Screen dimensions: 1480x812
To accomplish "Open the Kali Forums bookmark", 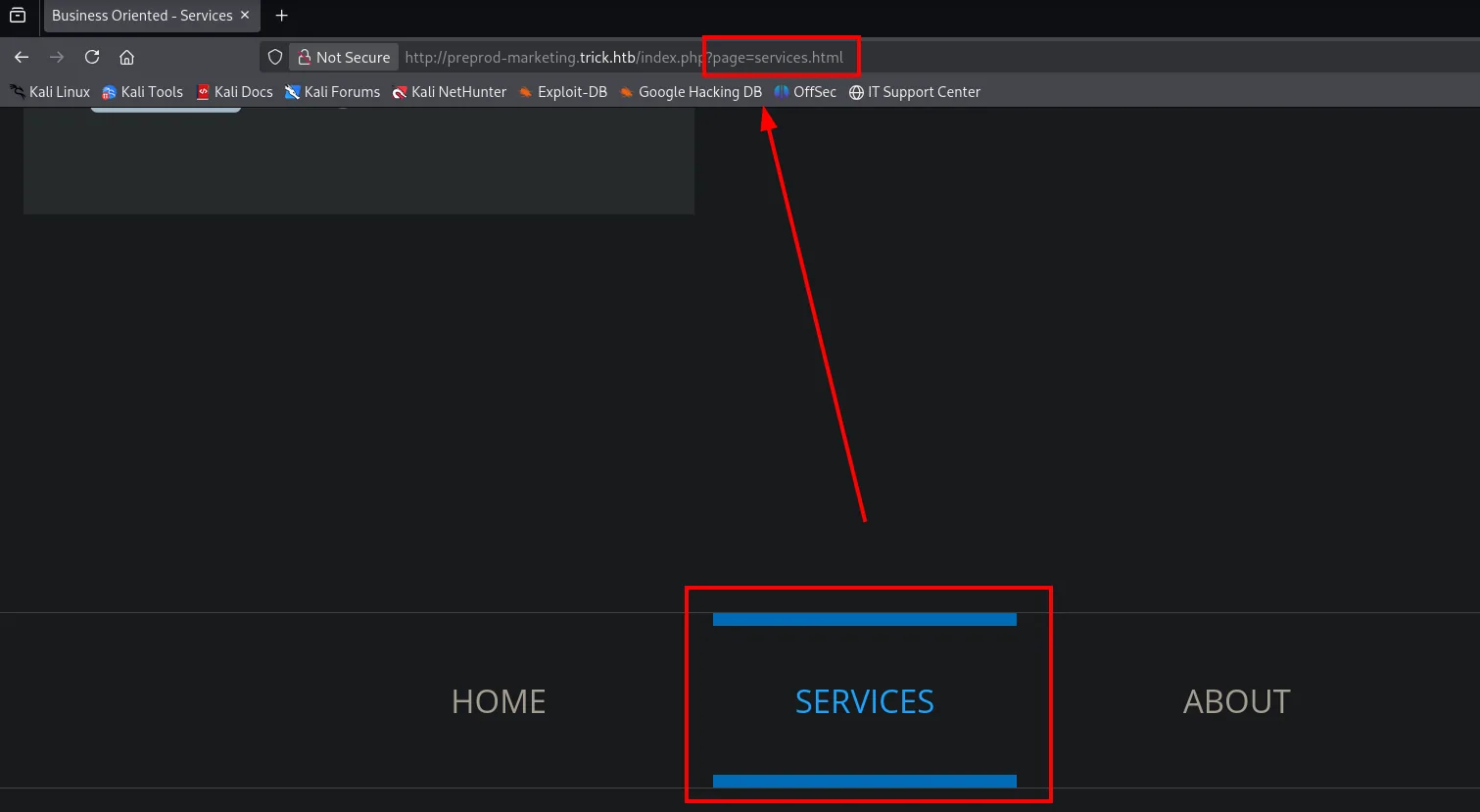I will [x=332, y=92].
